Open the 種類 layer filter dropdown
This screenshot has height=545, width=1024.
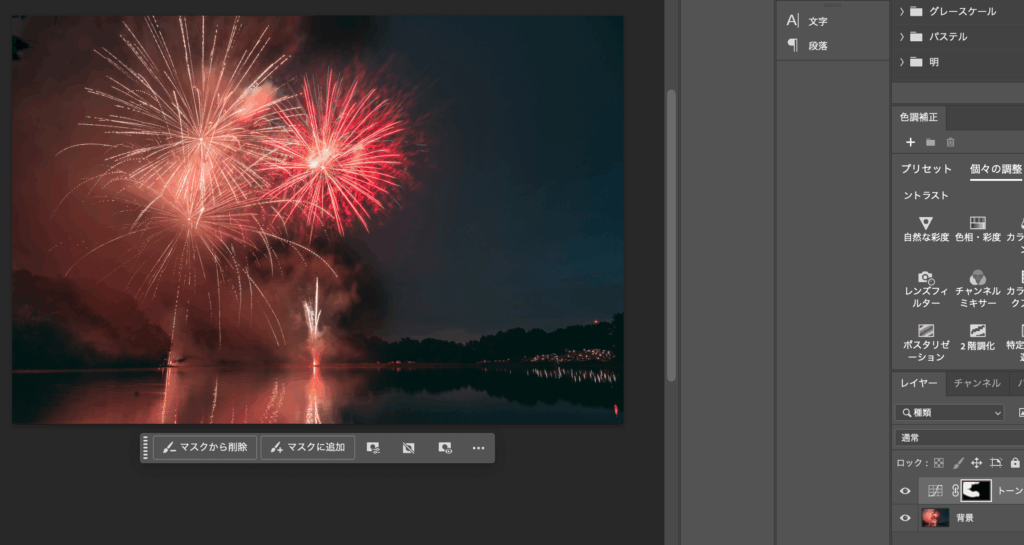(x=949, y=413)
